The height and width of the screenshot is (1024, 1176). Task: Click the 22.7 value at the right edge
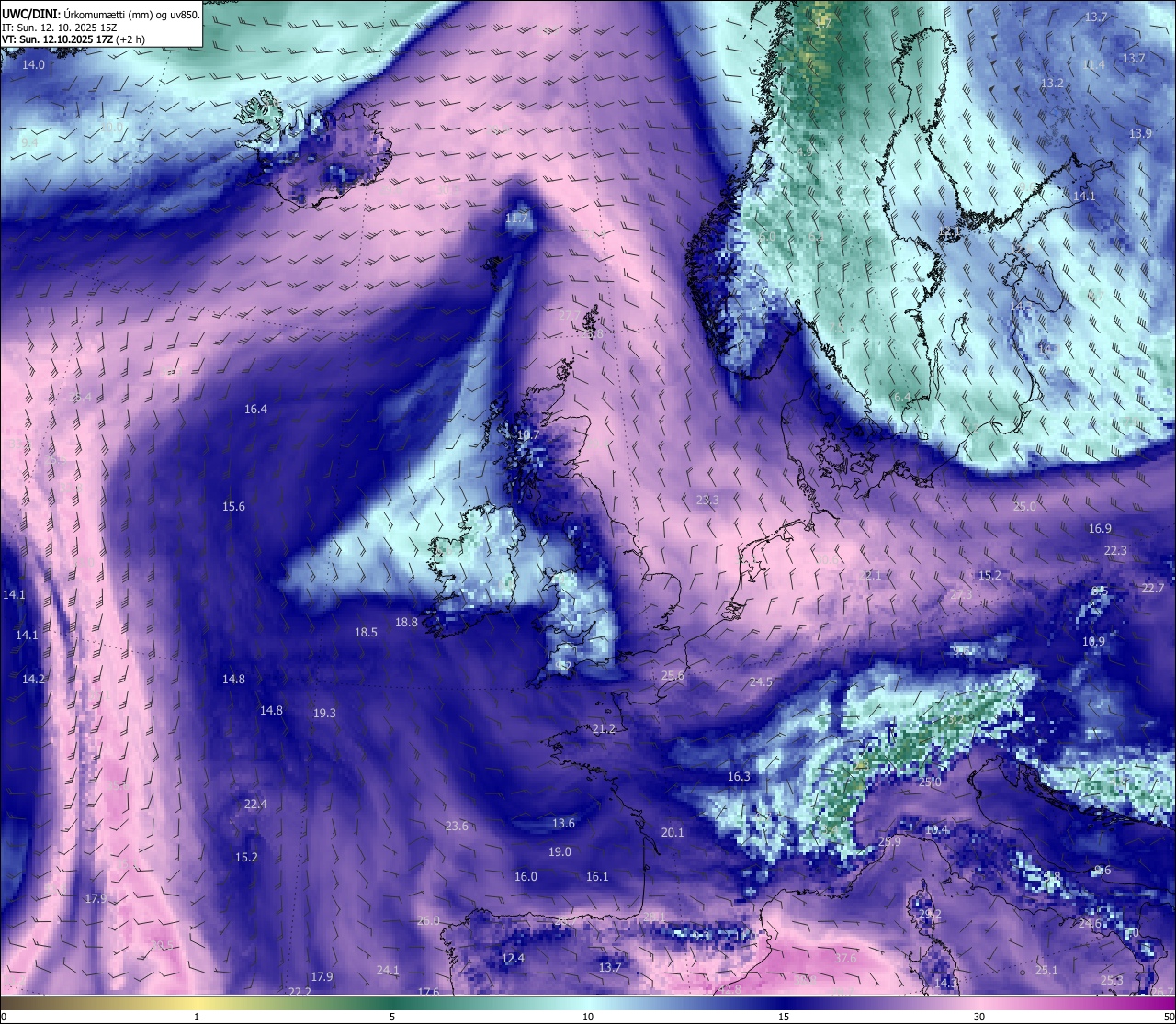[1153, 589]
